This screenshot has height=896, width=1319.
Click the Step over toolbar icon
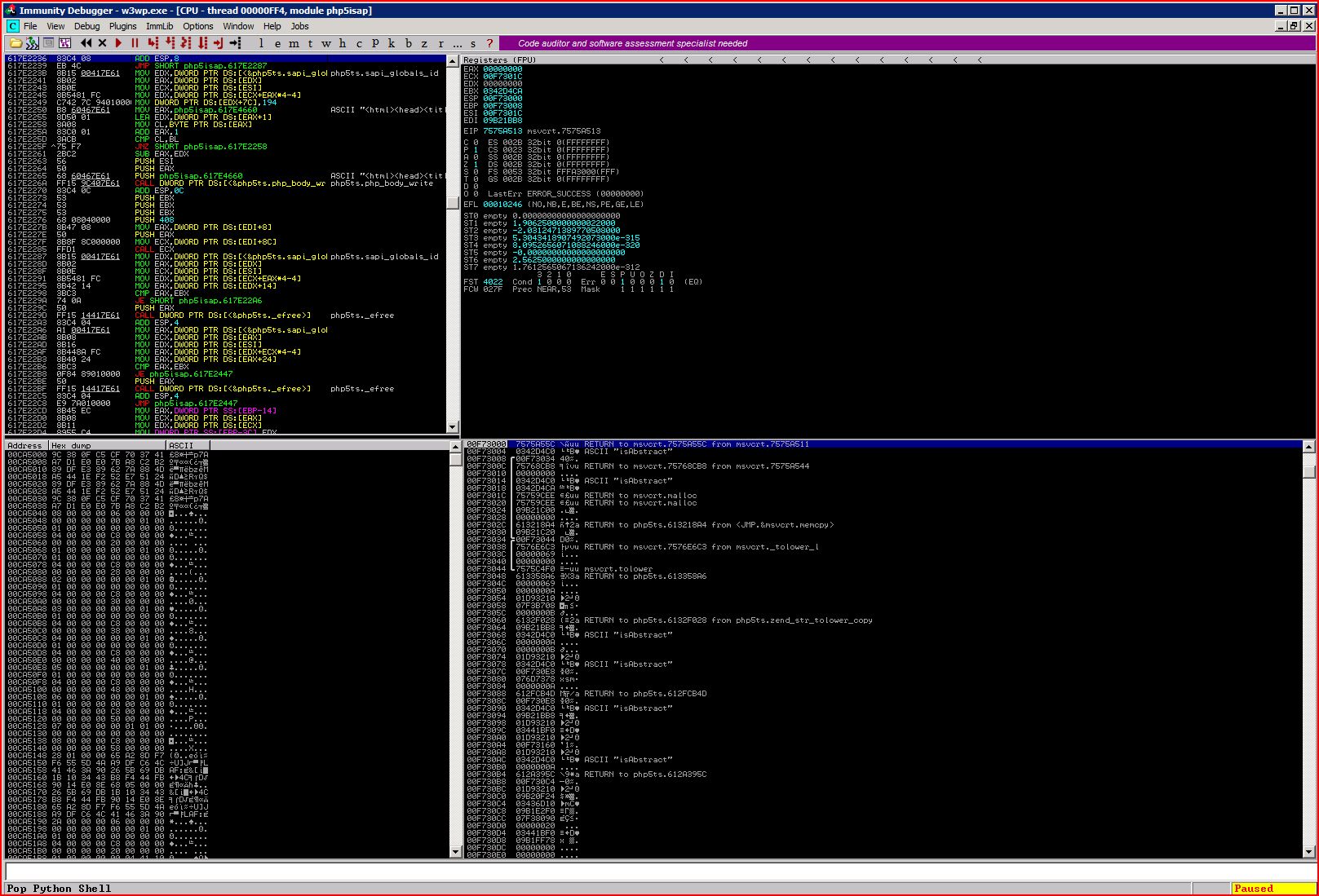[x=170, y=43]
